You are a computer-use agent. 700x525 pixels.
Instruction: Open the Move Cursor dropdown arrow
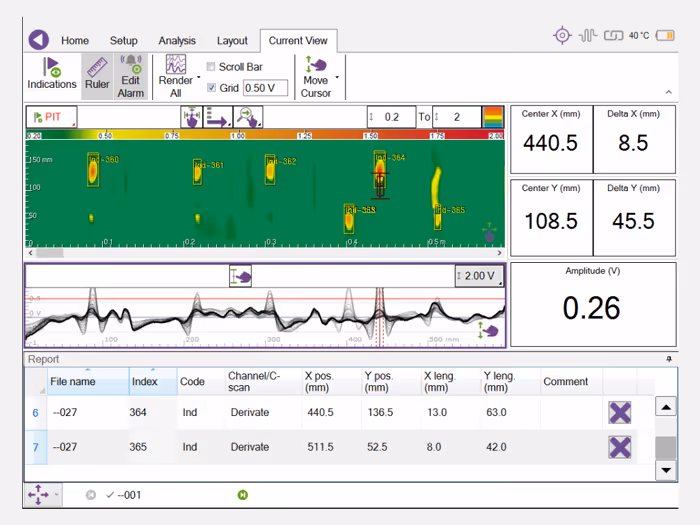[x=337, y=77]
